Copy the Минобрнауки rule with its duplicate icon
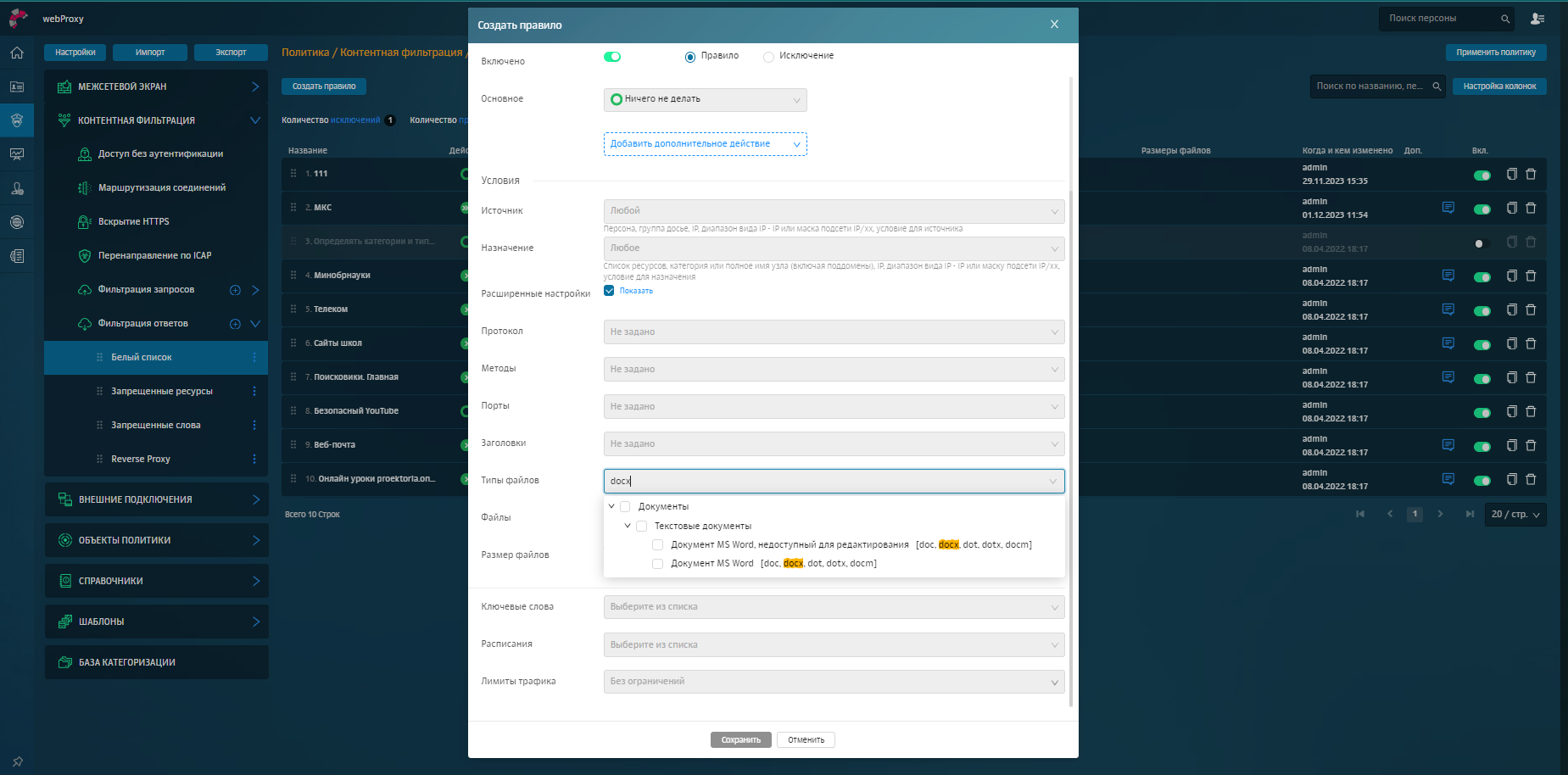Viewport: 1568px width, 775px height. pyautogui.click(x=1511, y=276)
